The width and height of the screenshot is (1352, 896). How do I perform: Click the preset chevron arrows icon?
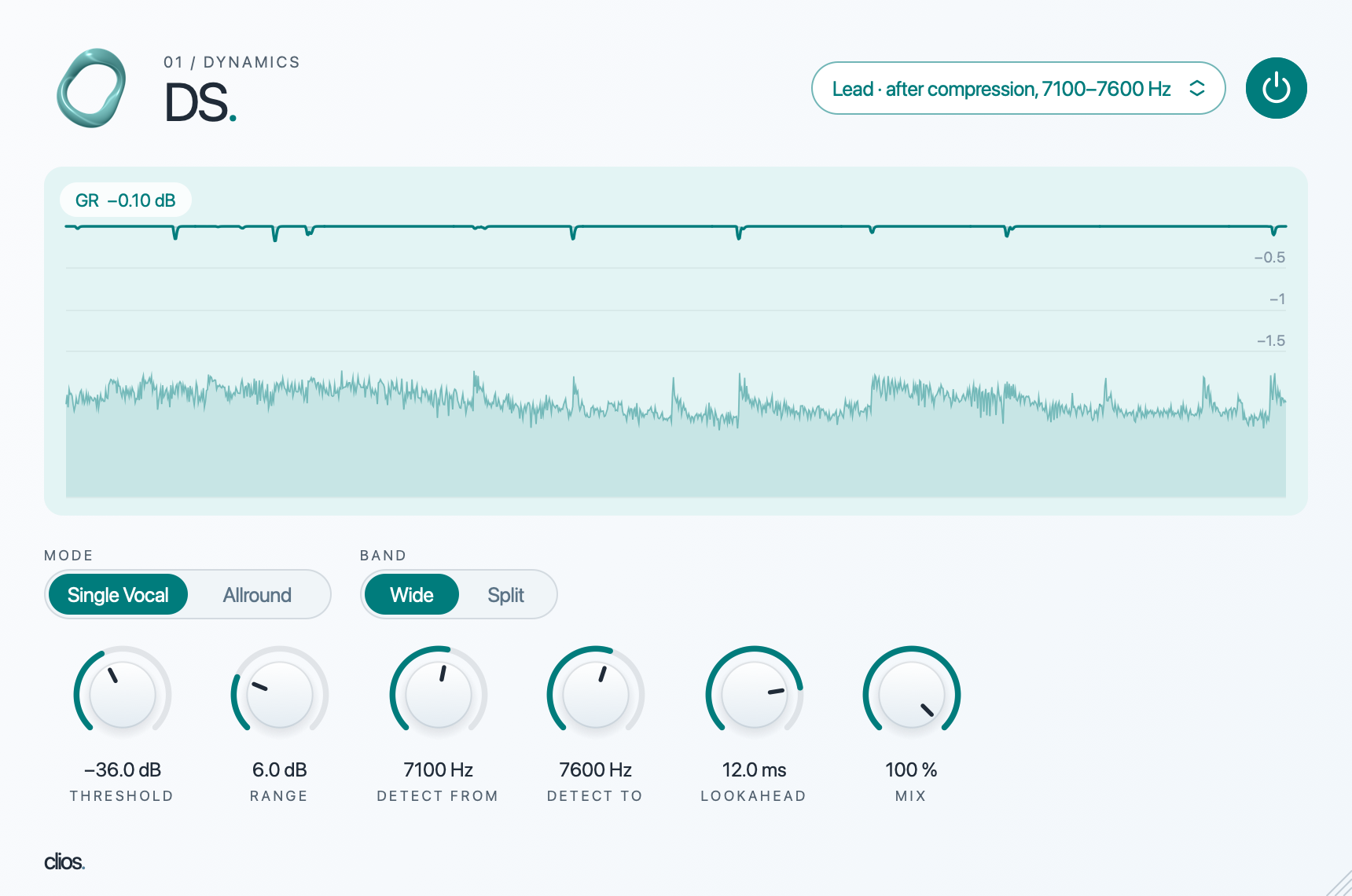(x=1196, y=88)
